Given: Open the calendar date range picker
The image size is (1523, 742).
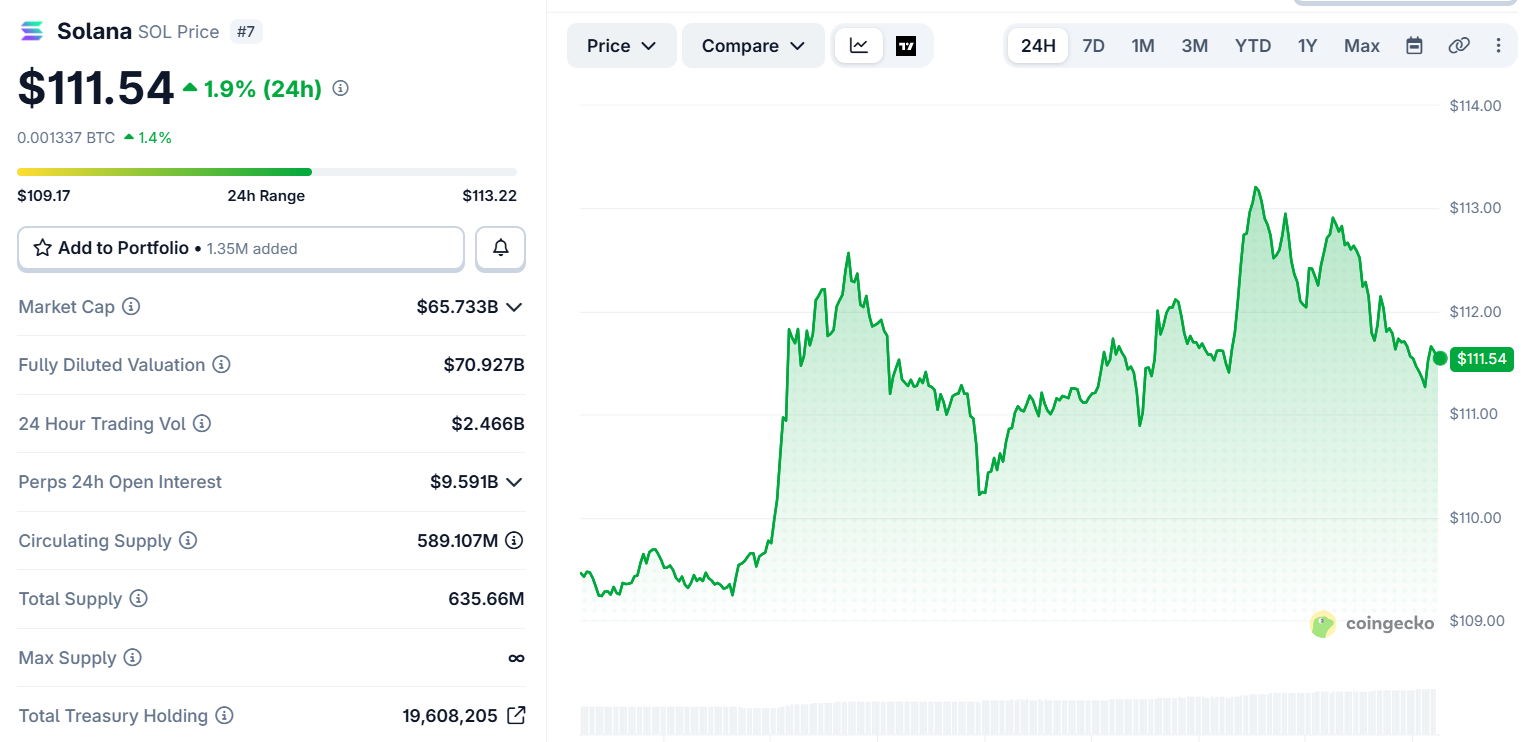Looking at the screenshot, I should pos(1414,46).
